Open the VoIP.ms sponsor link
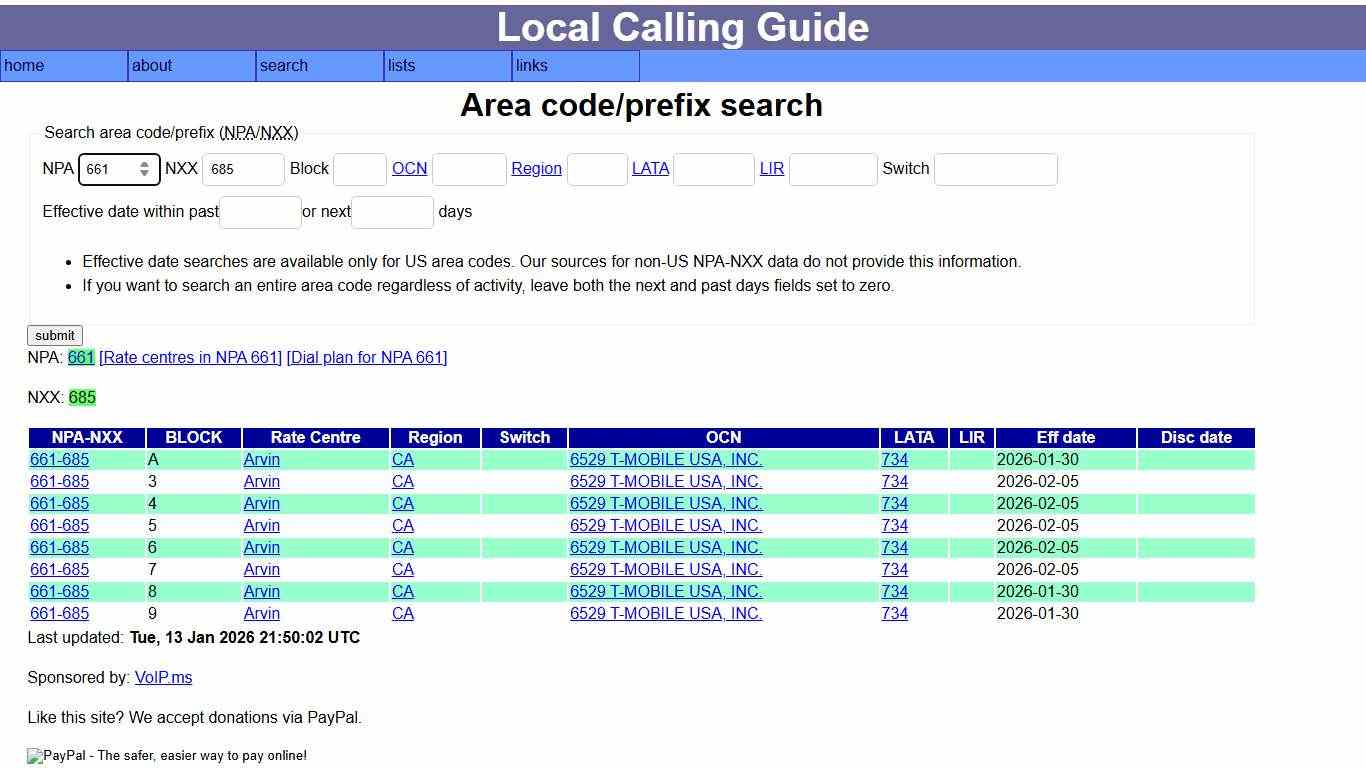This screenshot has width=1366, height=768. tap(163, 677)
